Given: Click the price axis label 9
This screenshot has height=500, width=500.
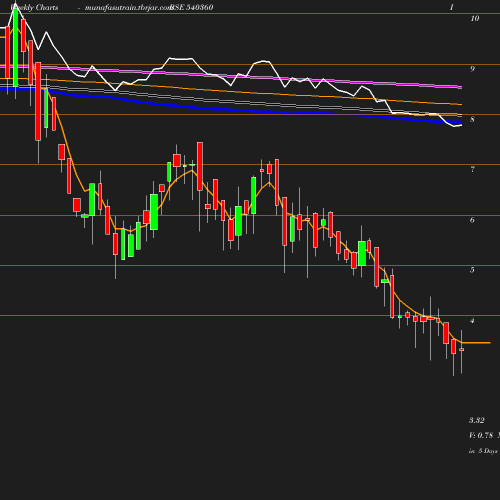Looking at the screenshot, I should point(472,69).
